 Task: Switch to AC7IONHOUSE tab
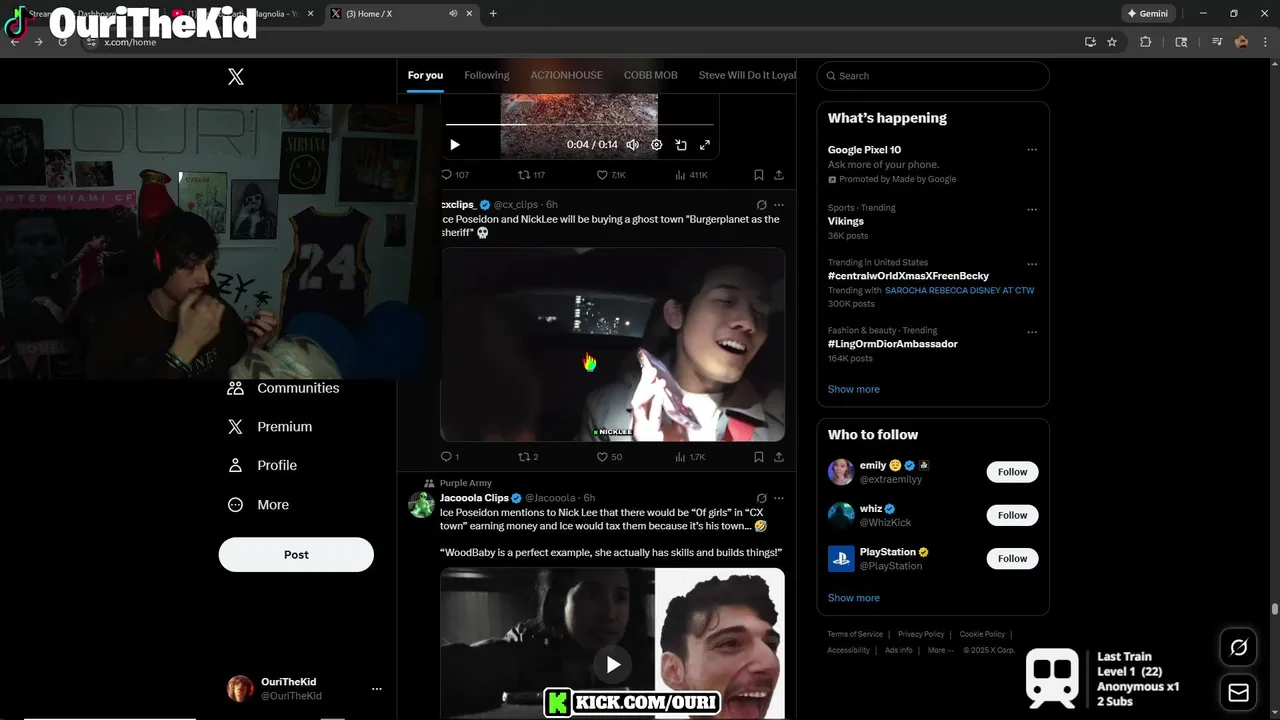pyautogui.click(x=566, y=76)
